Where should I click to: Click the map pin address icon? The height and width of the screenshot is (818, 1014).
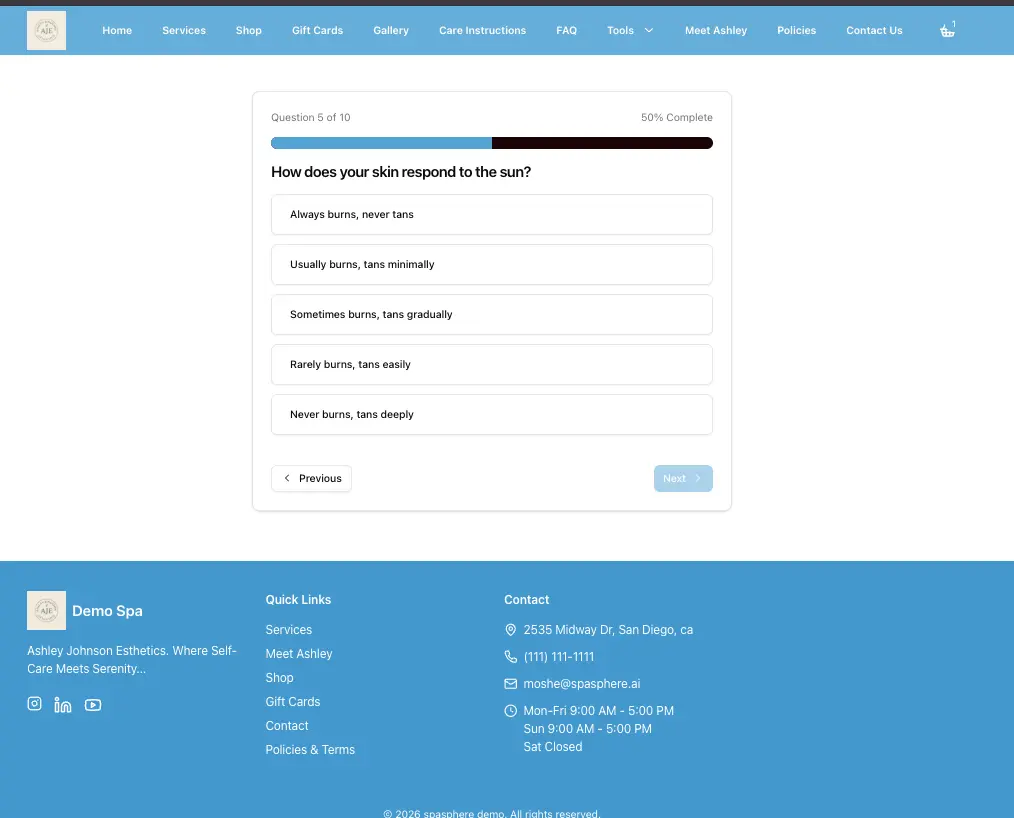[x=511, y=630]
